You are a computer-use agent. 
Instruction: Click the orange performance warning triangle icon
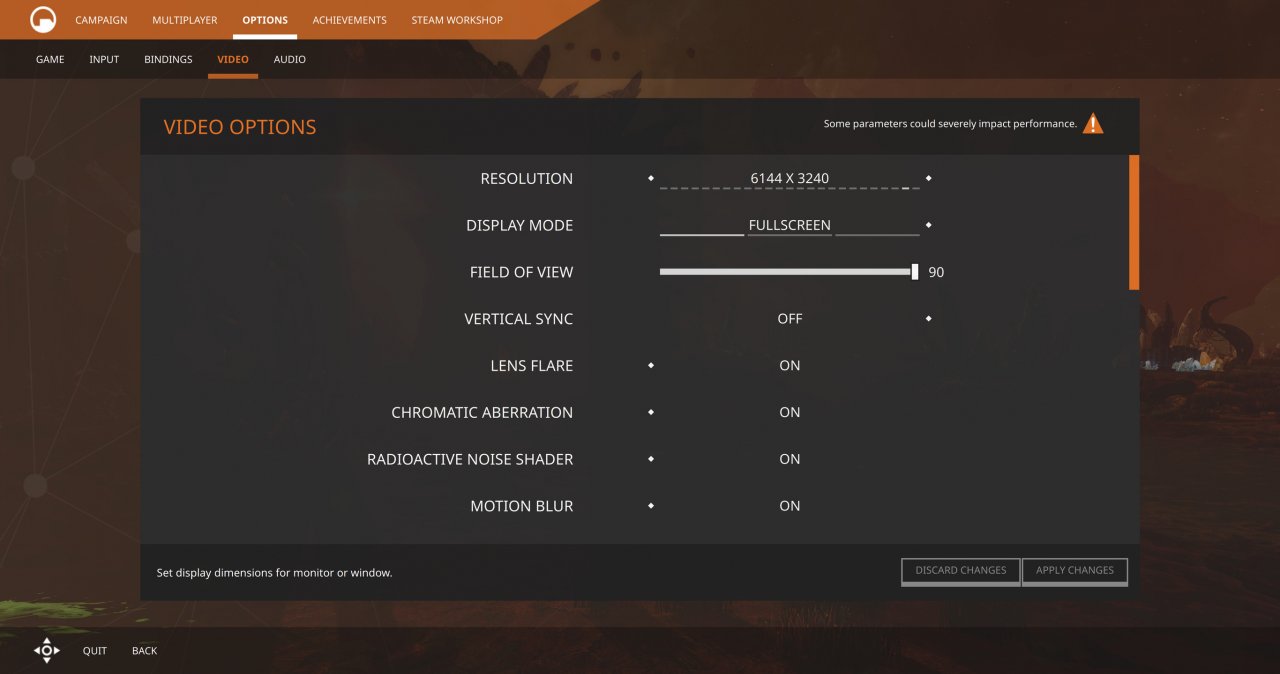(x=1093, y=124)
